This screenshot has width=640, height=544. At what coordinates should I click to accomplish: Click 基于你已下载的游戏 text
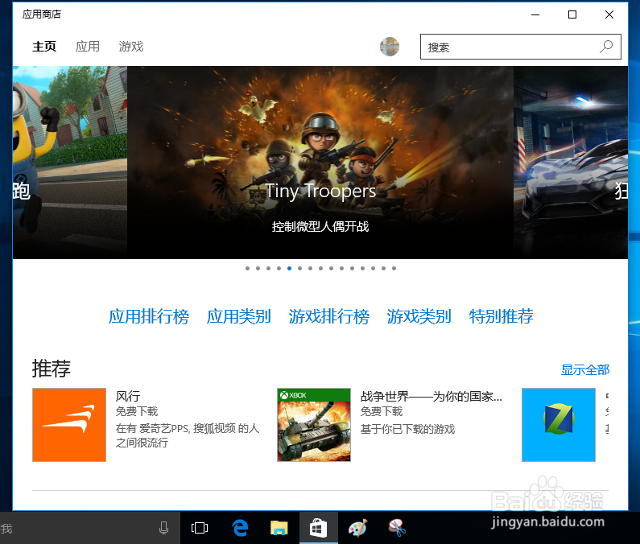(408, 429)
